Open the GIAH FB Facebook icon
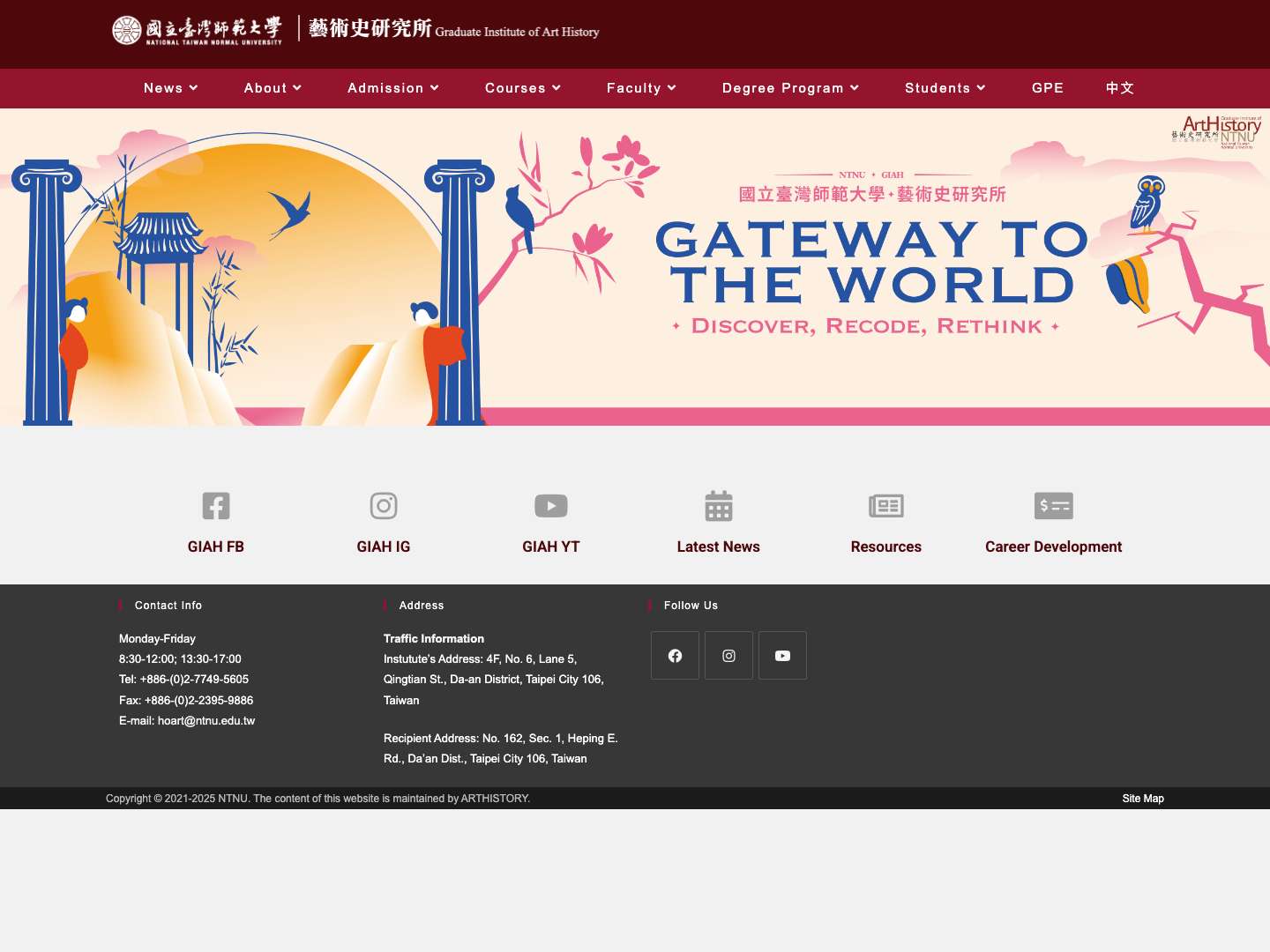Image resolution: width=1270 pixels, height=952 pixels. [215, 506]
